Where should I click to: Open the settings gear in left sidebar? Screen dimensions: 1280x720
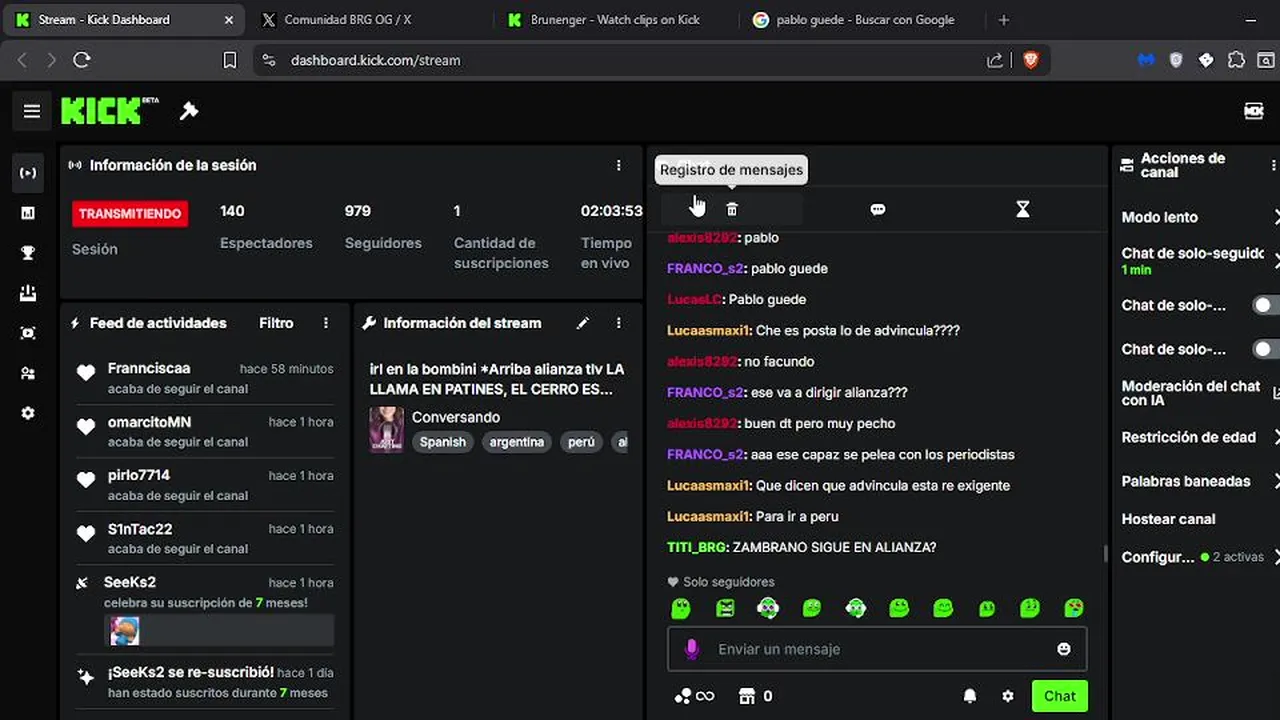coord(28,413)
